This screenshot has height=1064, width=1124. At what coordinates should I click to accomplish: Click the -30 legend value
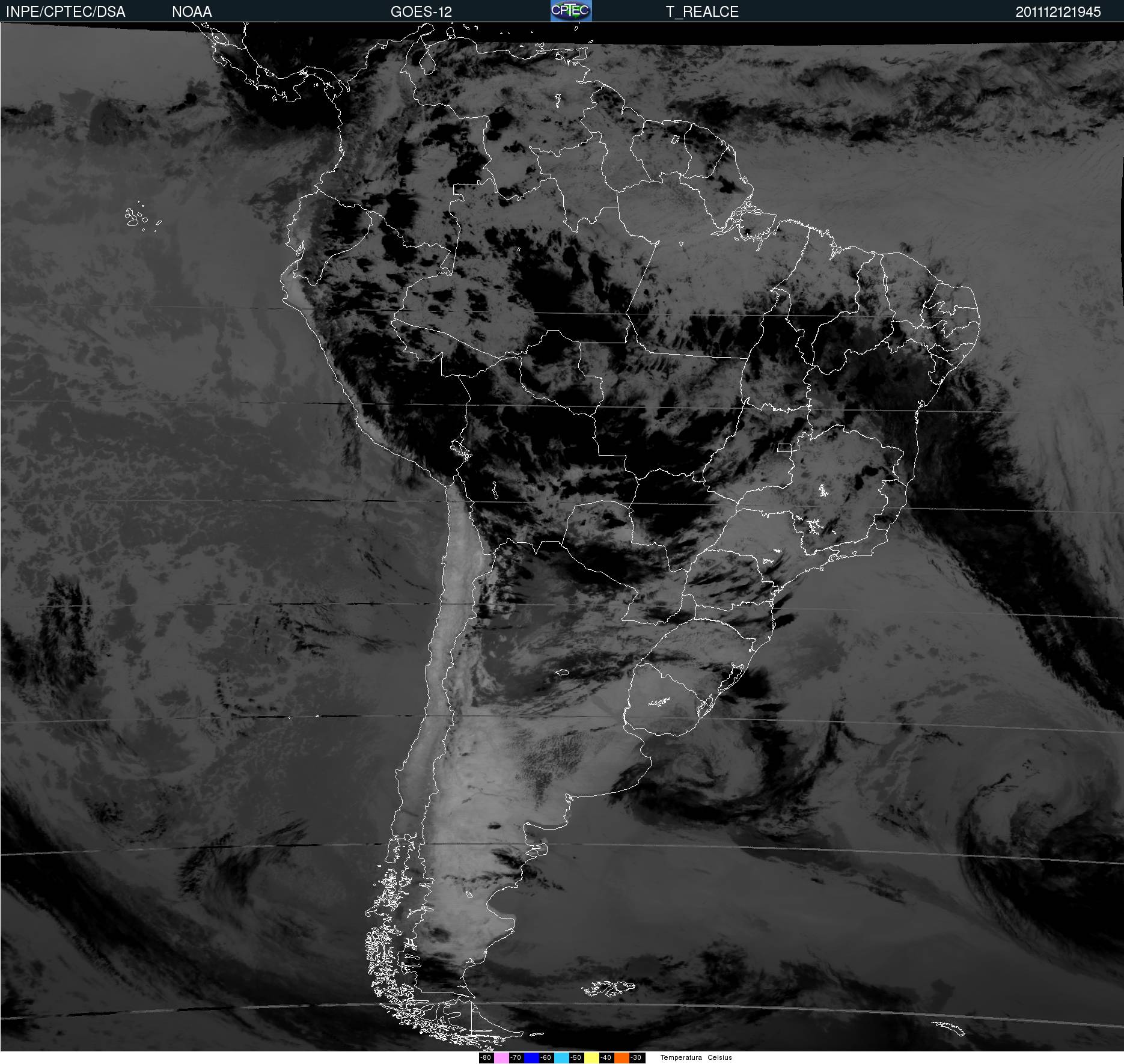tap(636, 1058)
